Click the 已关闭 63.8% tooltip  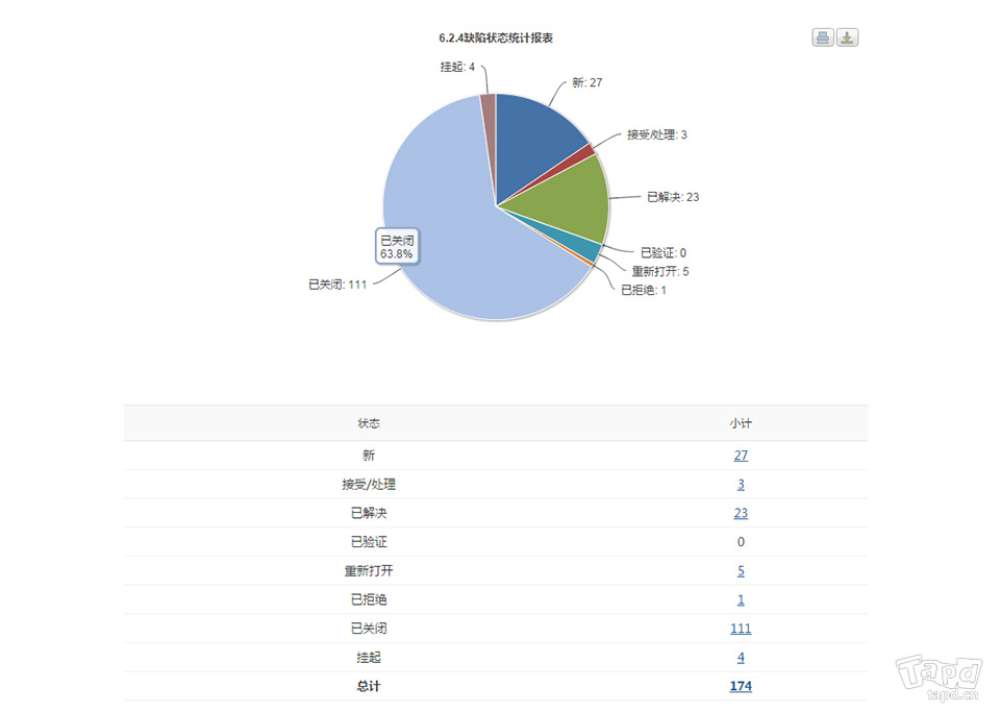(x=397, y=246)
